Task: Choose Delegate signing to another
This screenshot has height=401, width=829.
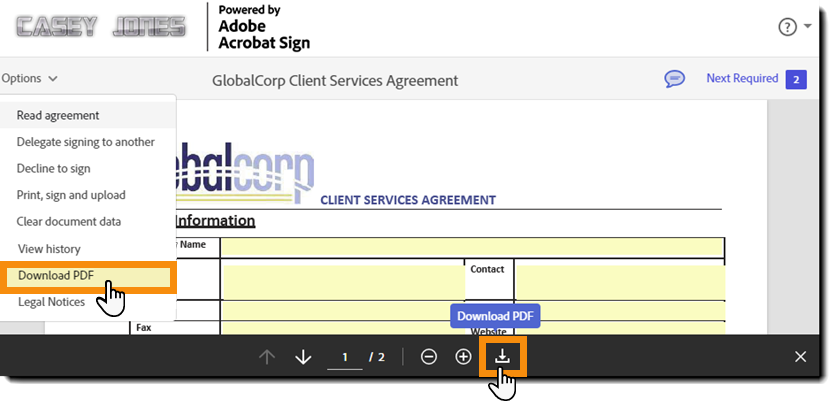Action: (x=86, y=142)
